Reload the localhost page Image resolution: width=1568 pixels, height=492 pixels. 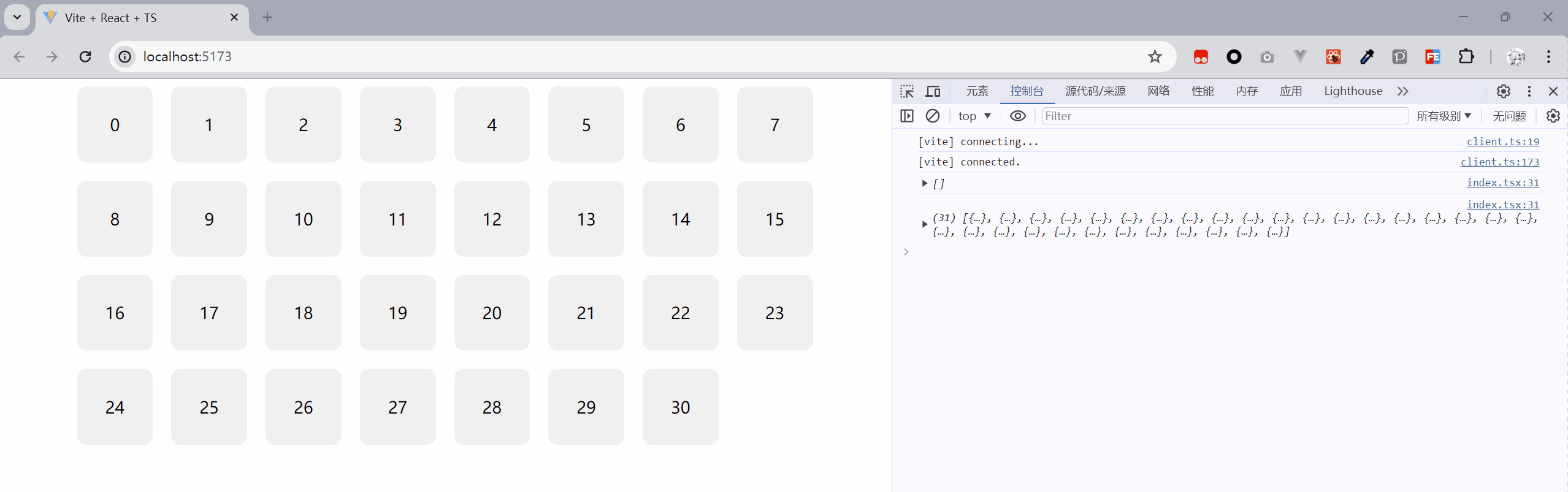pos(85,56)
